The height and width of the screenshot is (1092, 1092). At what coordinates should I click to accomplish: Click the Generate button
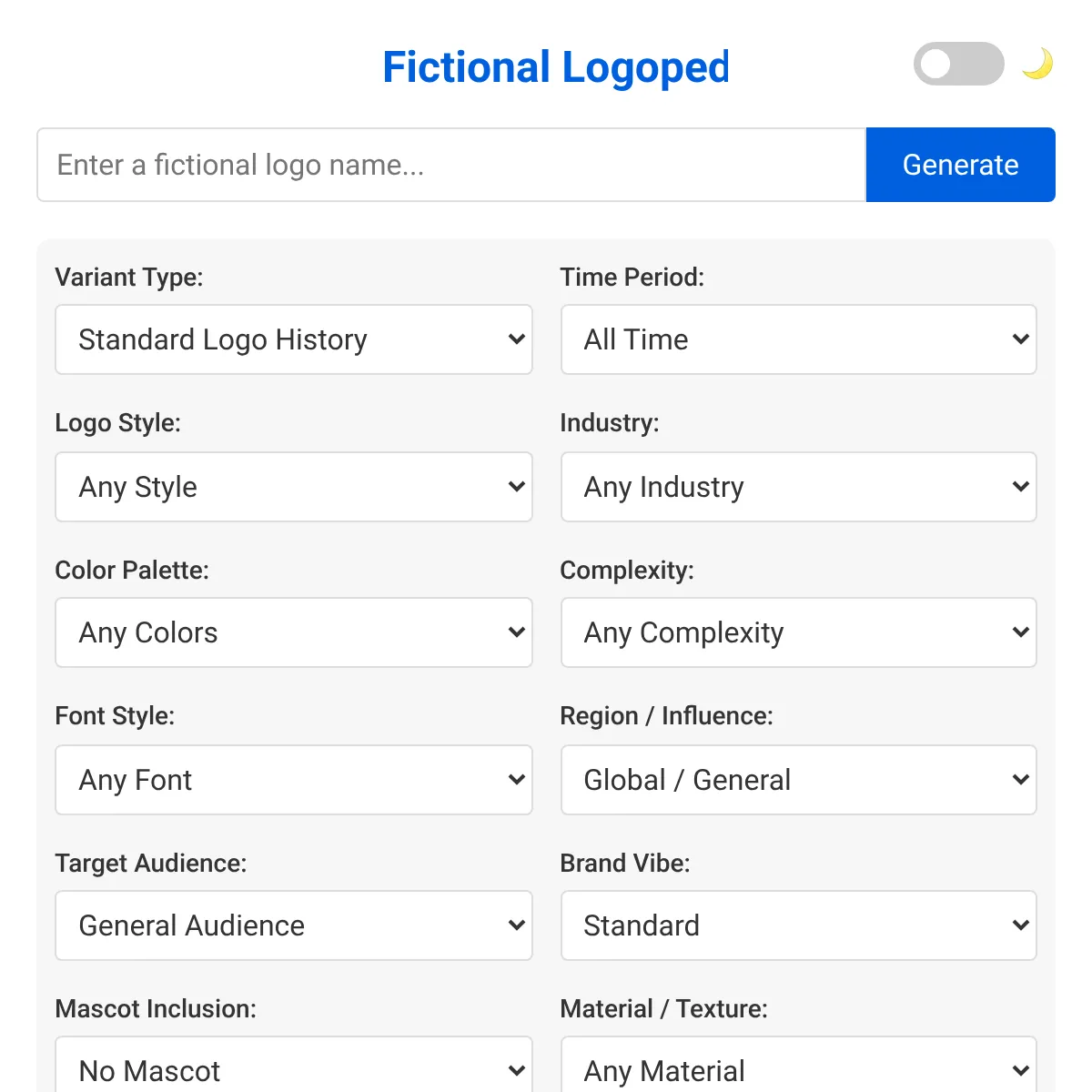point(960,165)
